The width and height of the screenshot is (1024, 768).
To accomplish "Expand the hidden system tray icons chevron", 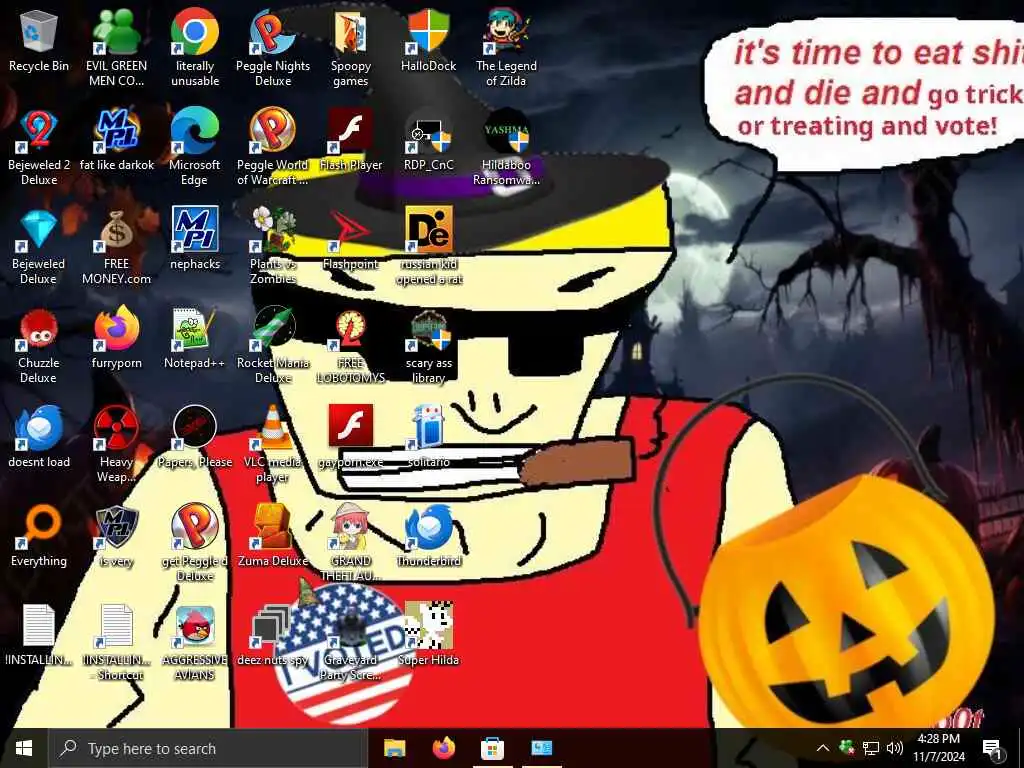I will pyautogui.click(x=823, y=748).
